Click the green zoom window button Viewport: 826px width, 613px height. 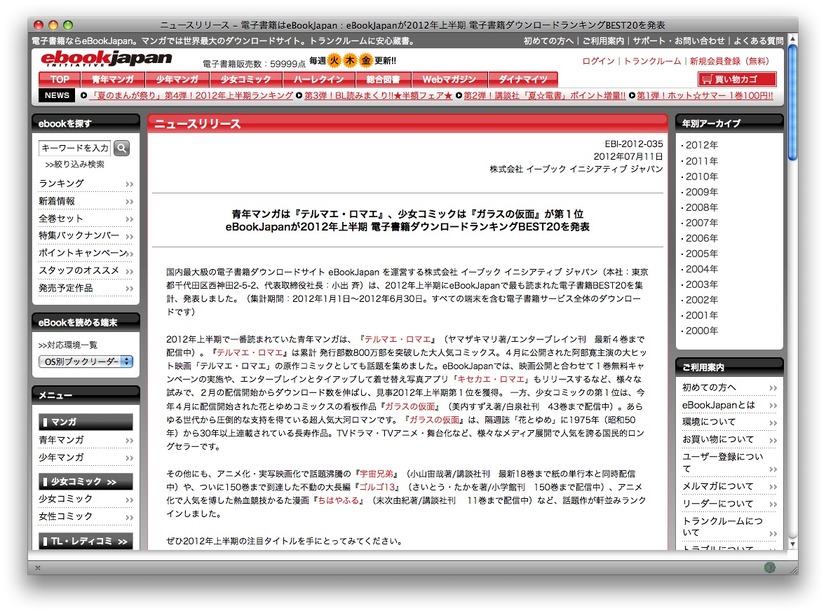click(x=67, y=25)
